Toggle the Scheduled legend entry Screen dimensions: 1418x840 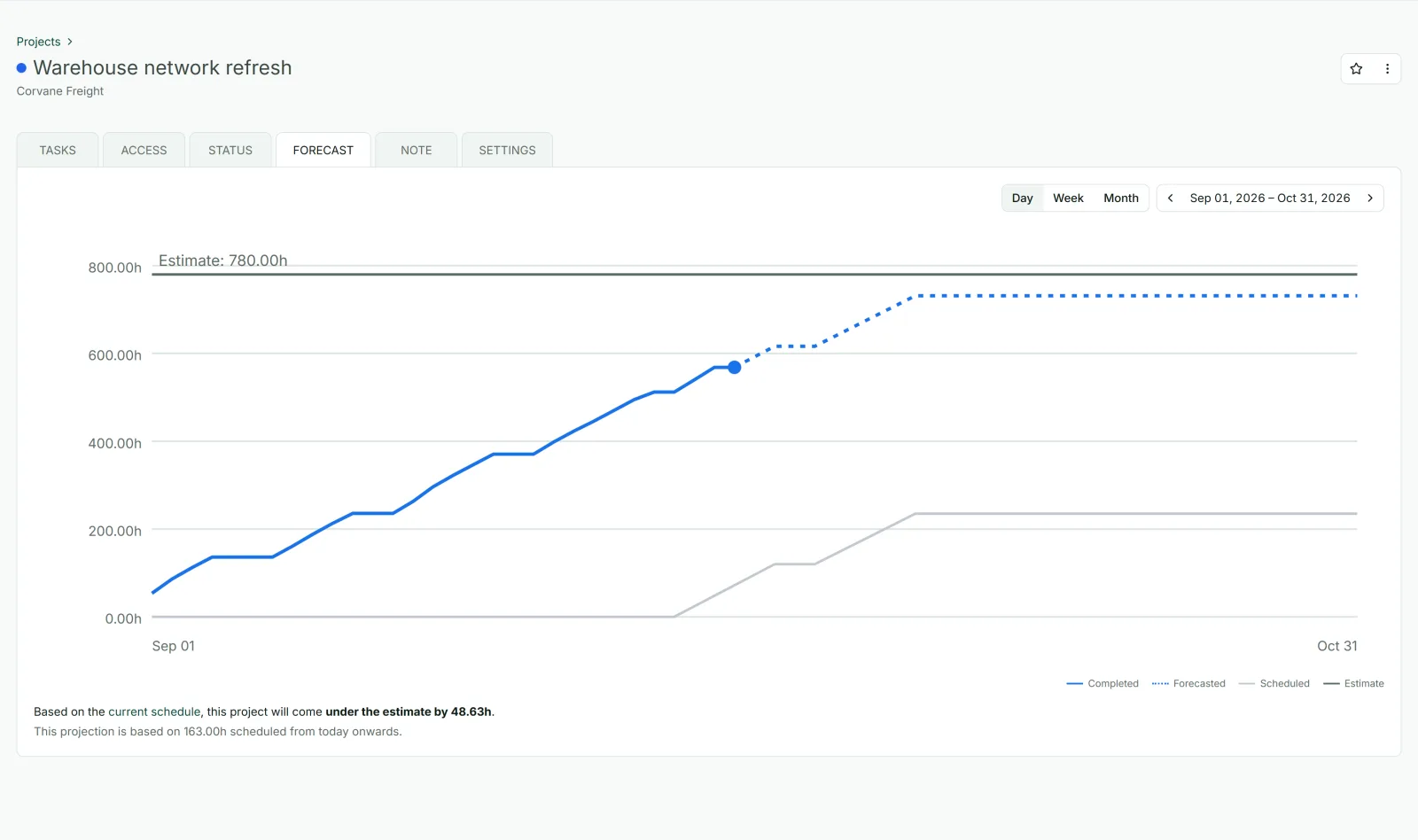click(1274, 683)
